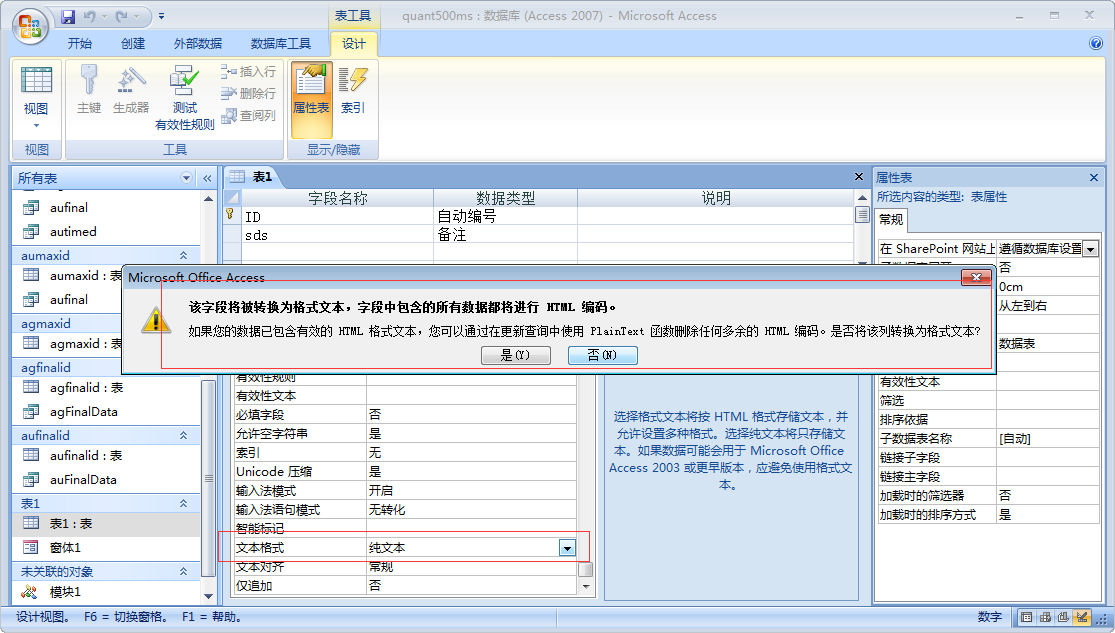Select 表1 : 表 in navigation pane
The height and width of the screenshot is (633, 1115).
click(x=107, y=524)
